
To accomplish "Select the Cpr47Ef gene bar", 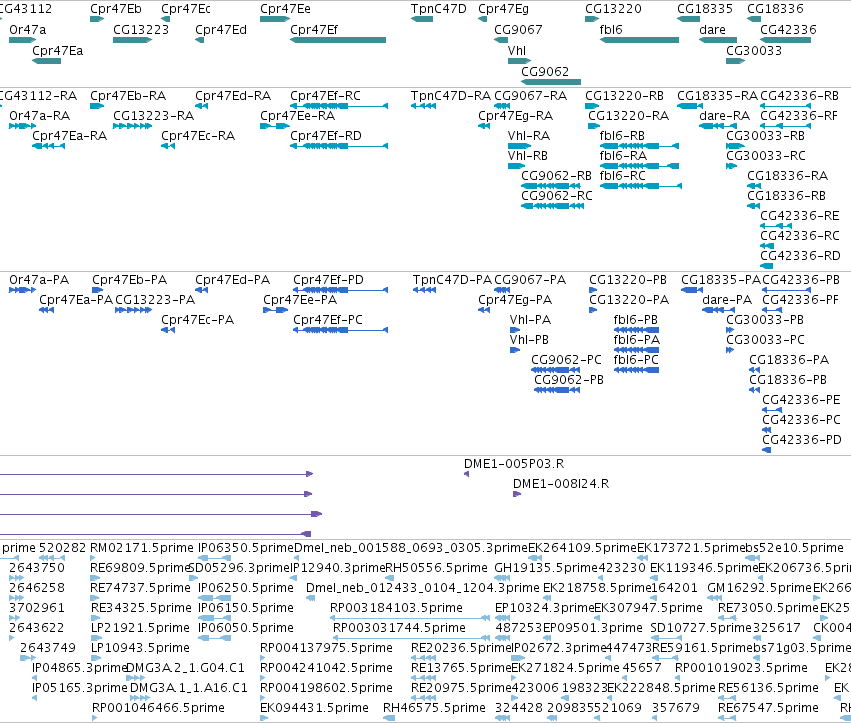I will (338, 40).
